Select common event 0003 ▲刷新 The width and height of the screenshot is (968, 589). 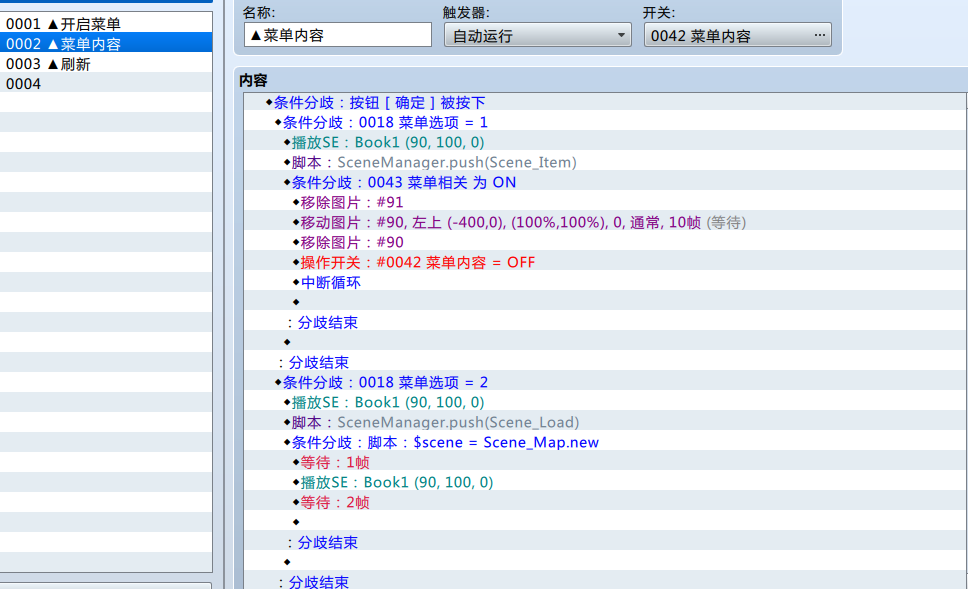106,64
